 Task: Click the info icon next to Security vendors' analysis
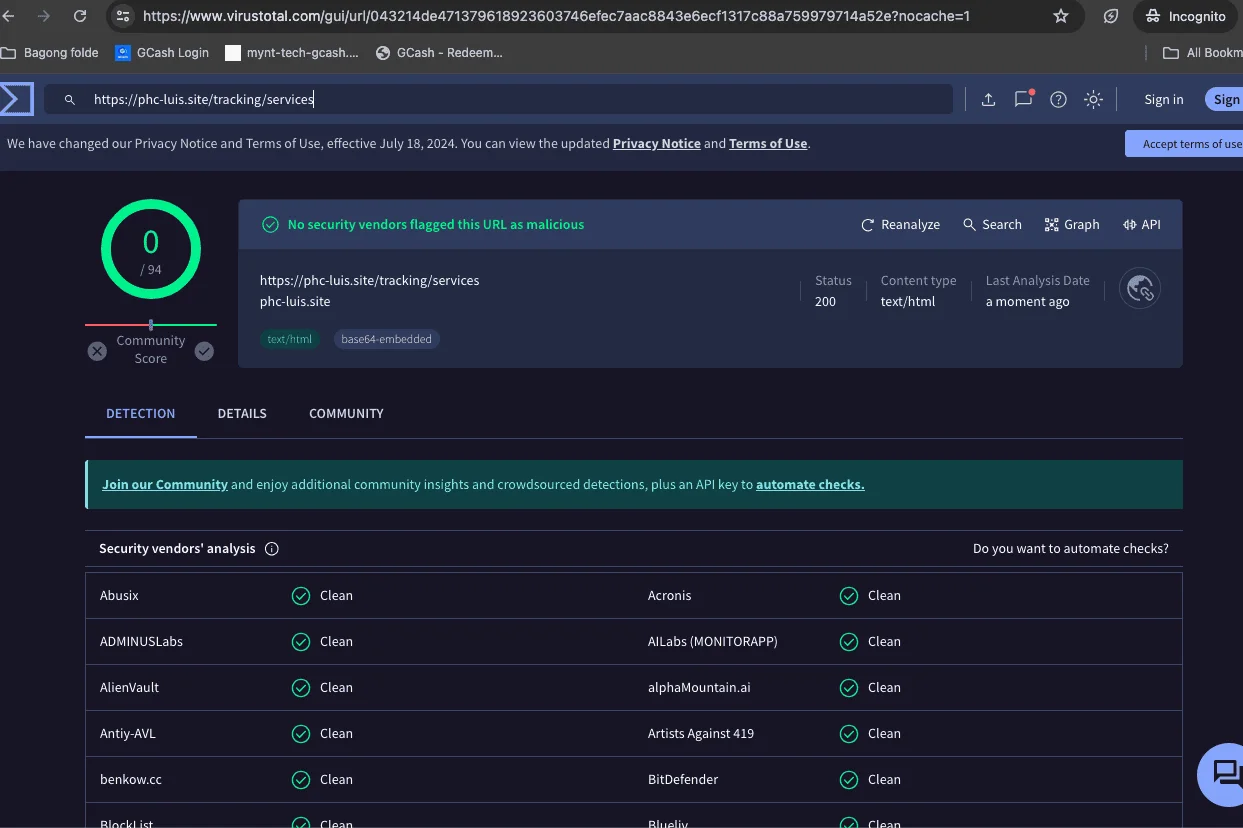[272, 549]
